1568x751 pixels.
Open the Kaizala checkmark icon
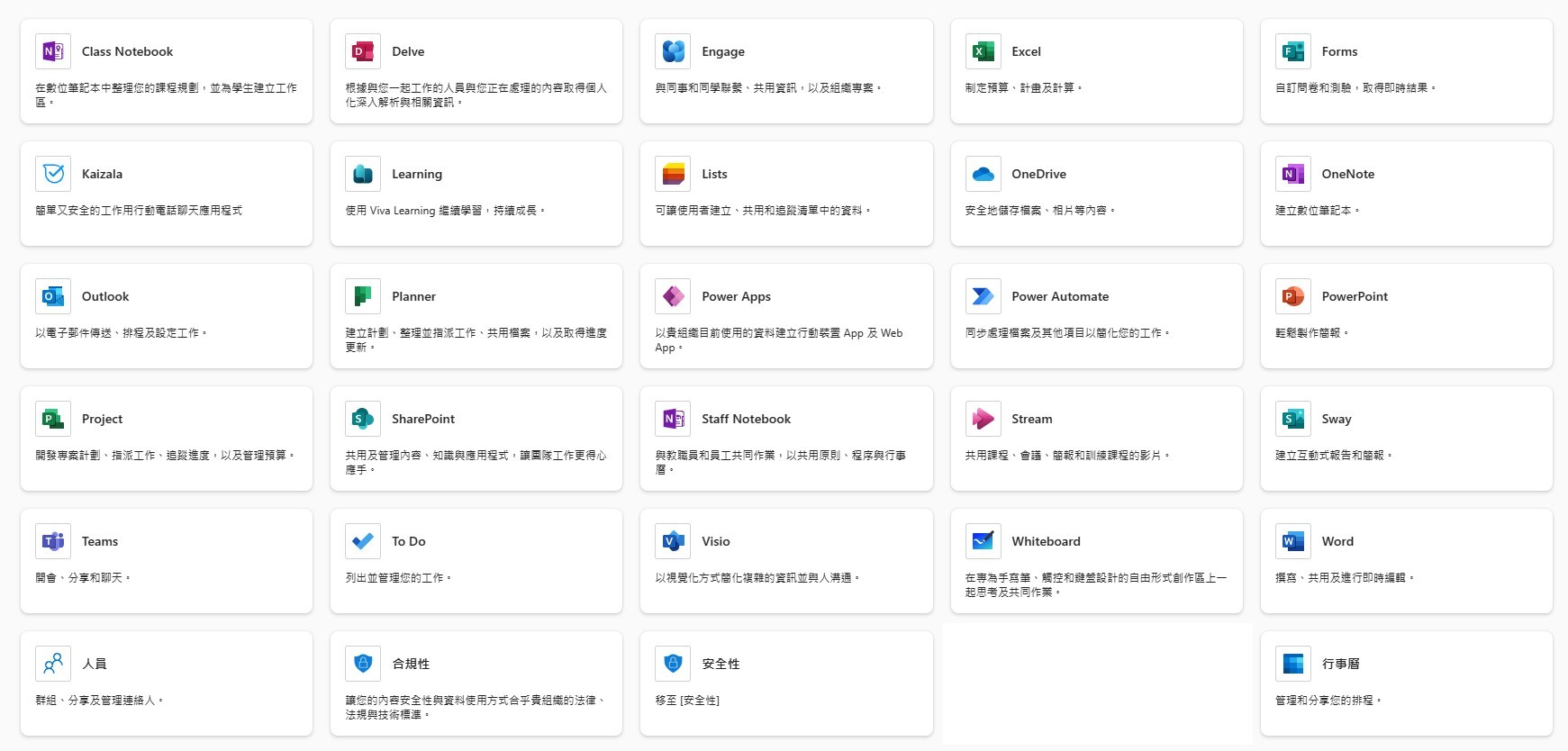pyautogui.click(x=53, y=174)
